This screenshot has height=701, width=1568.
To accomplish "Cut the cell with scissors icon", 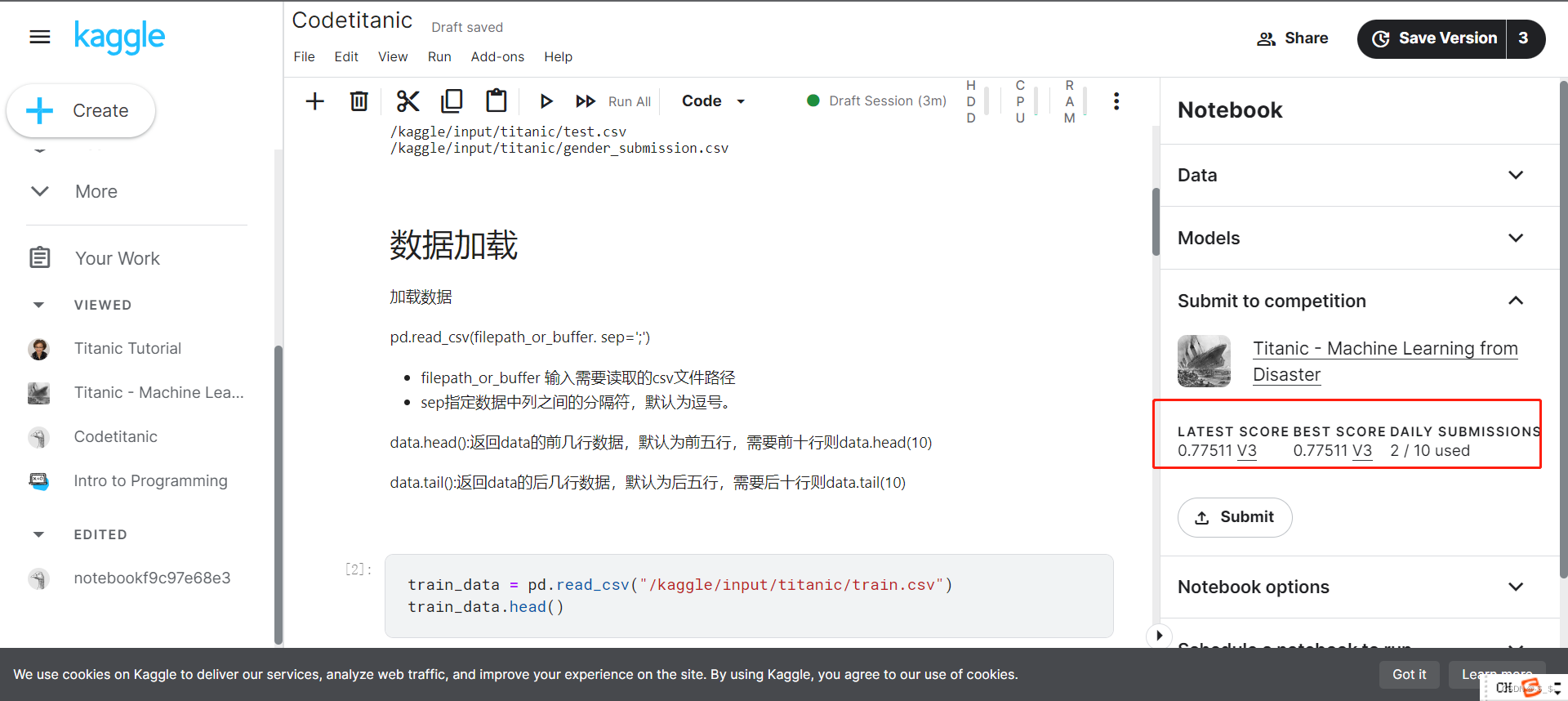I will 408,101.
